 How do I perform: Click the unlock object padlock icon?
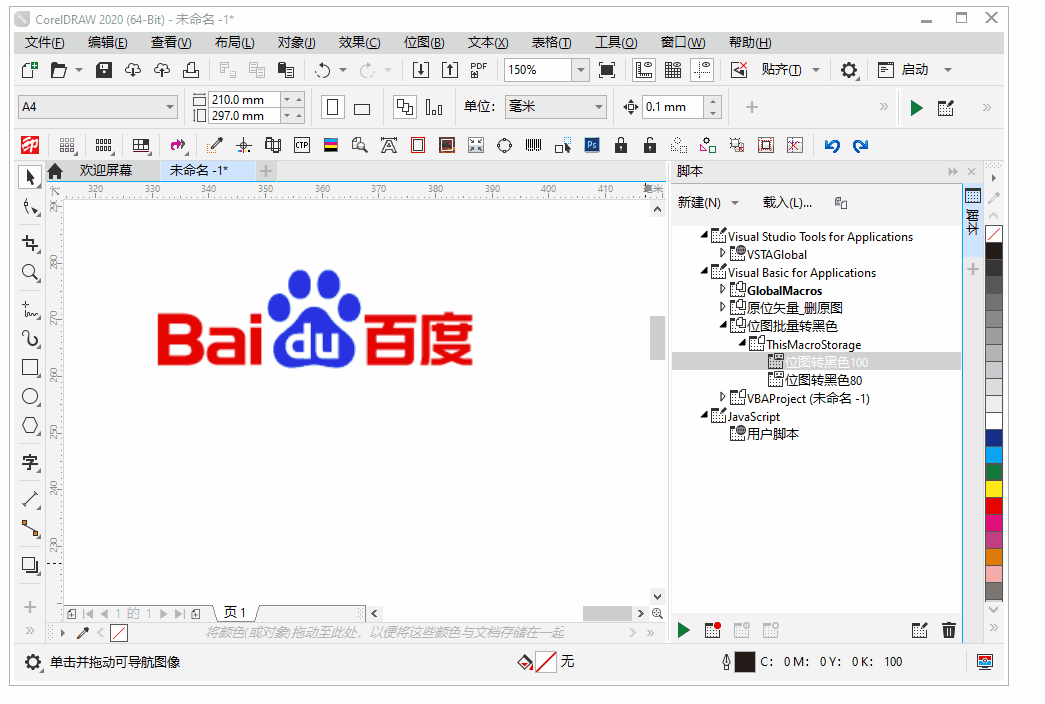(650, 145)
